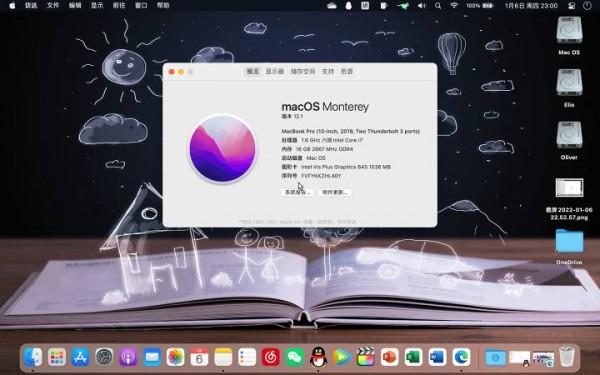Launch App Store from the Dock
The height and width of the screenshot is (375, 600).
pyautogui.click(x=80, y=357)
